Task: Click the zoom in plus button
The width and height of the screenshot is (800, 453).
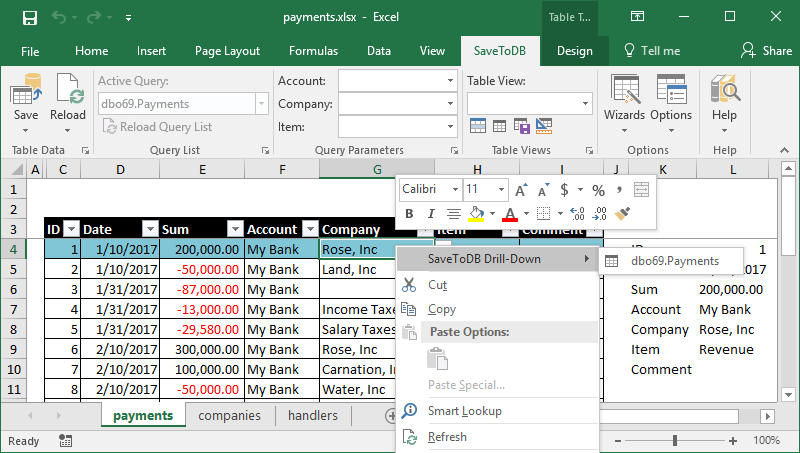Action: pyautogui.click(x=733, y=441)
